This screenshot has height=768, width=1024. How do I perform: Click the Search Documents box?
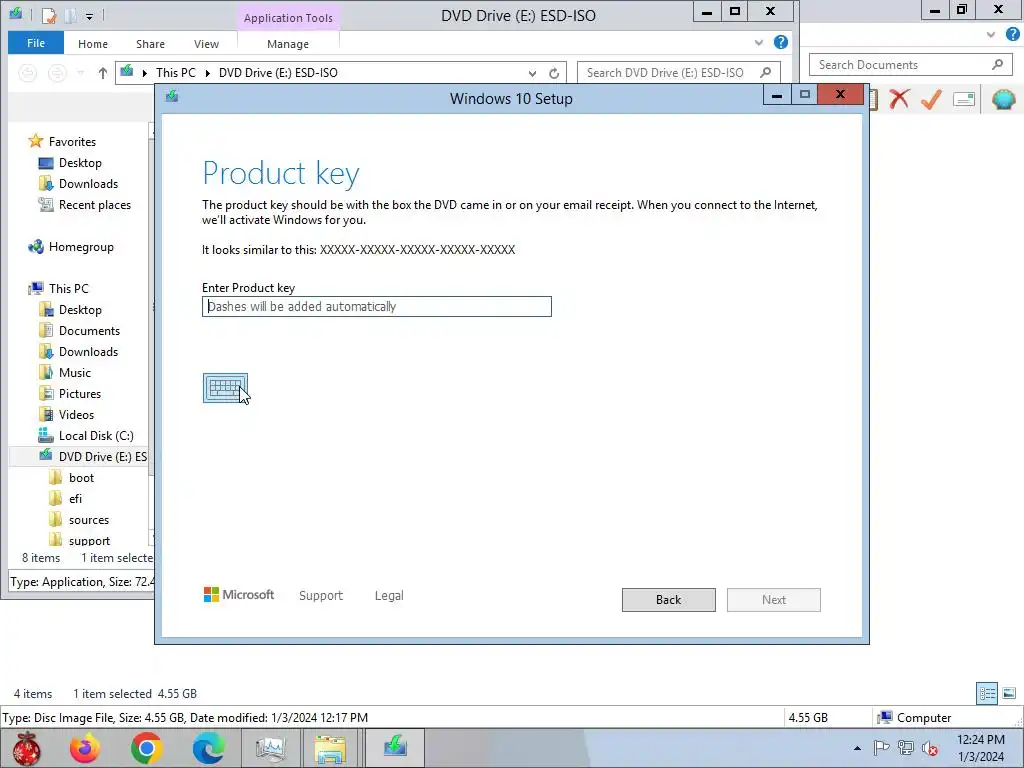[908, 65]
